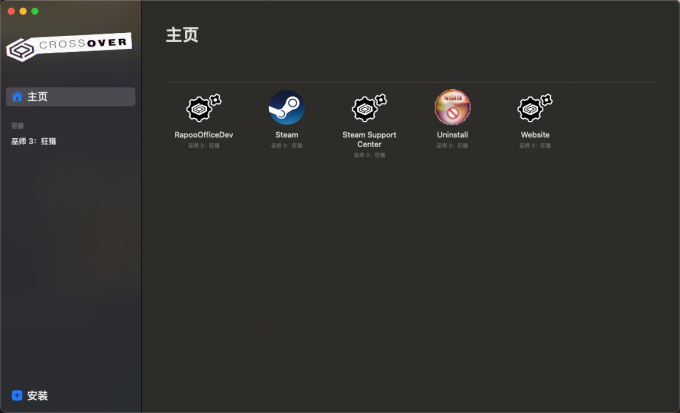The image size is (680, 413).
Task: Open the RapooOfficeDev launcher icon
Action: tap(204, 108)
